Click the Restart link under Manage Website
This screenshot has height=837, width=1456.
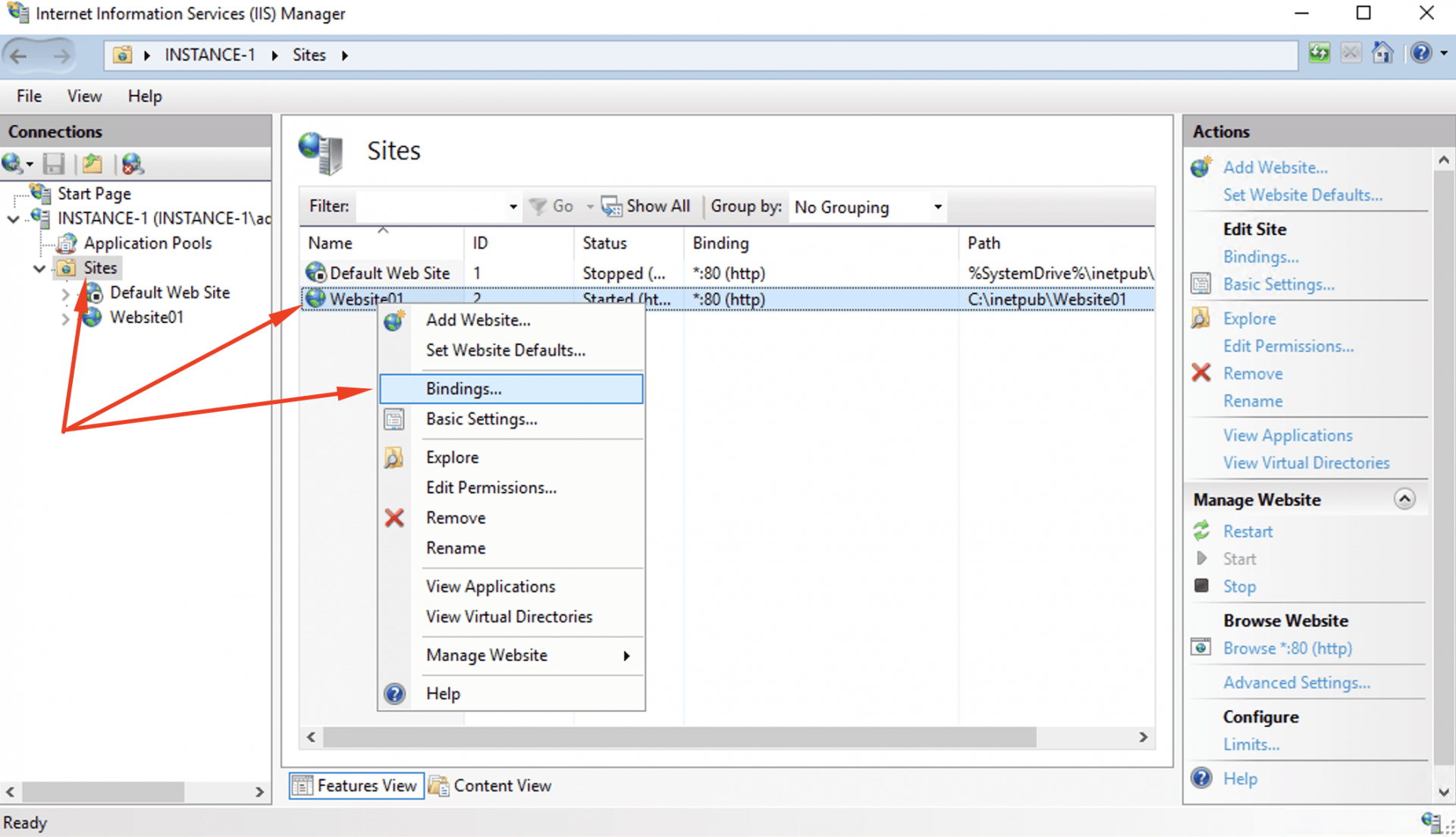(1247, 531)
